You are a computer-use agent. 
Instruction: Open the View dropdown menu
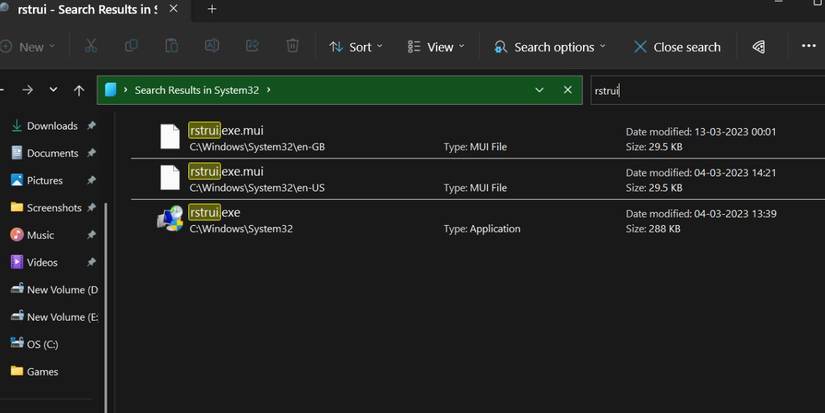pos(437,47)
